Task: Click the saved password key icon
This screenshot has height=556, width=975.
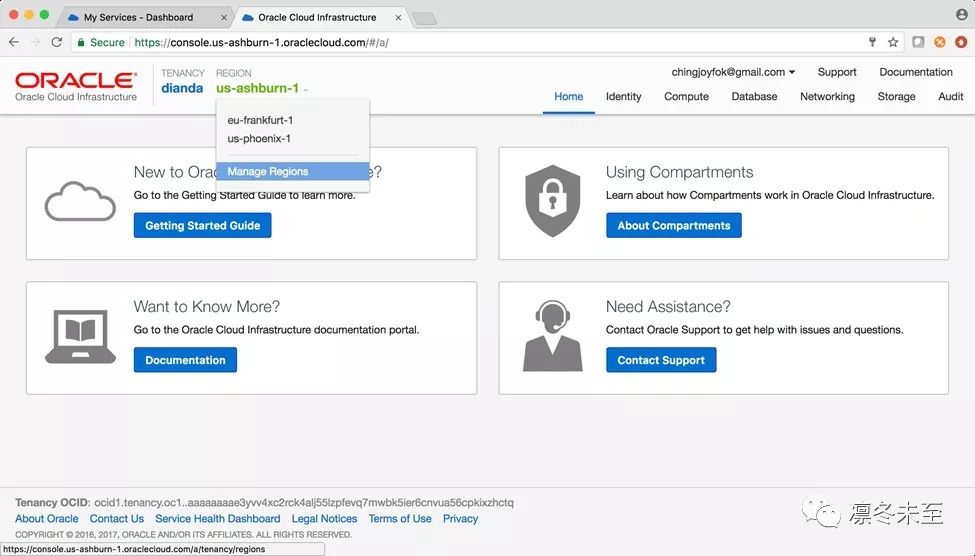Action: [x=872, y=42]
